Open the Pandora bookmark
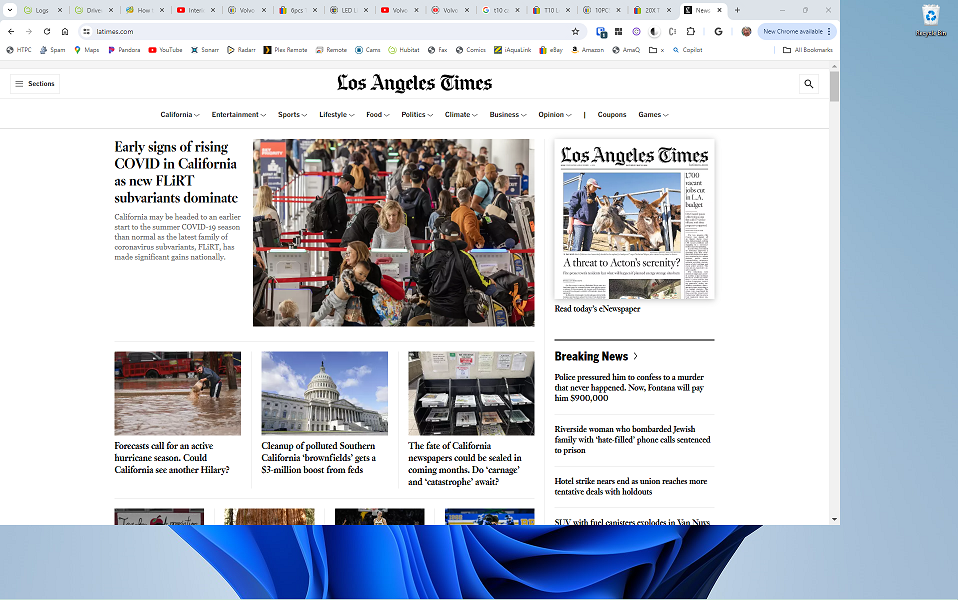Viewport: 958px width, 600px height. 124,50
